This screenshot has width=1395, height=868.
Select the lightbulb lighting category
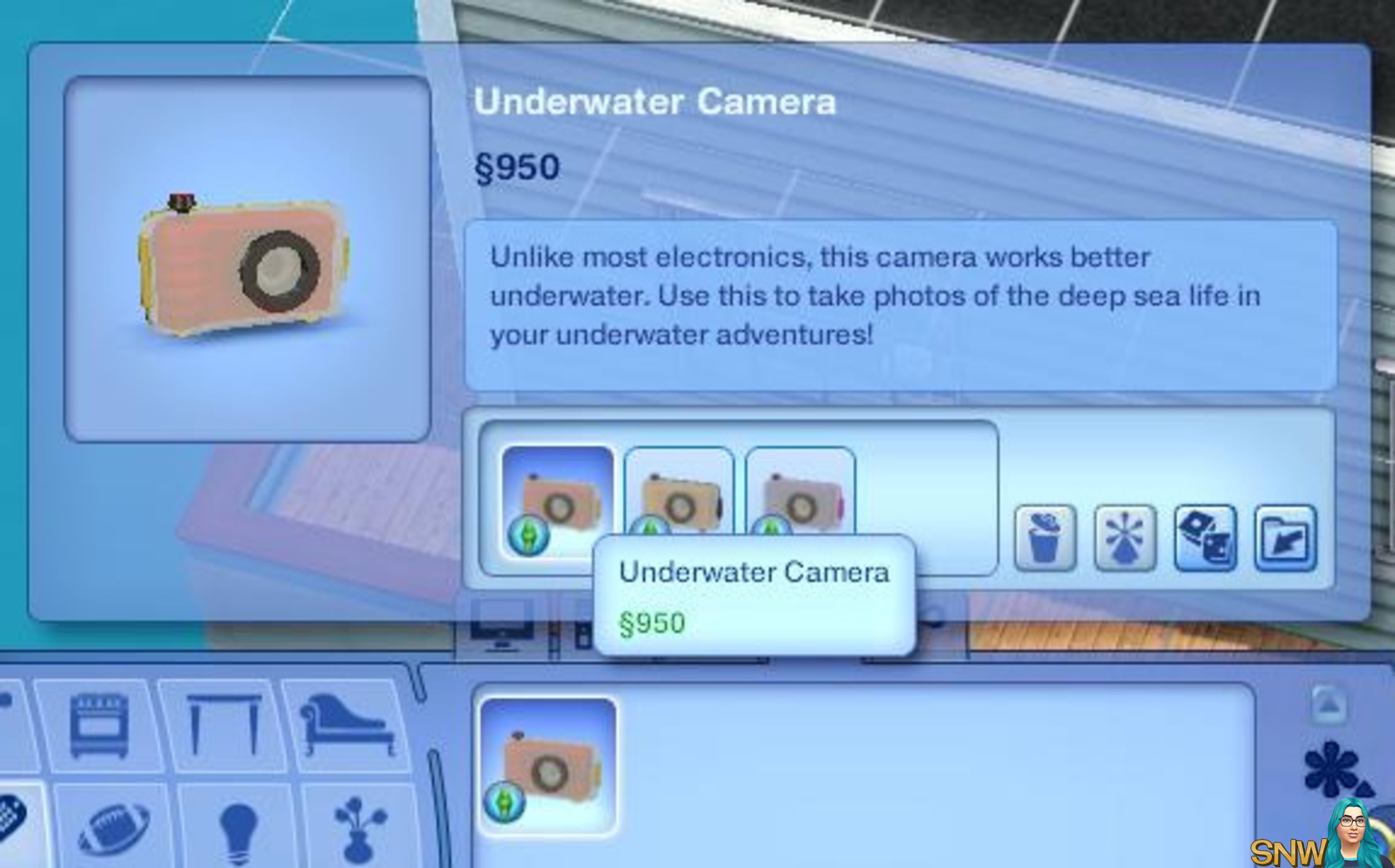pyautogui.click(x=238, y=827)
